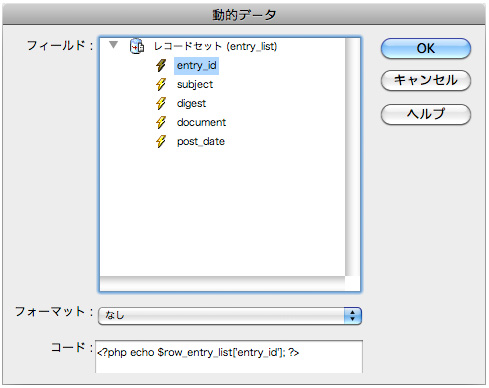
Task: Click lightning icon beside post_date
Action: tap(161, 141)
